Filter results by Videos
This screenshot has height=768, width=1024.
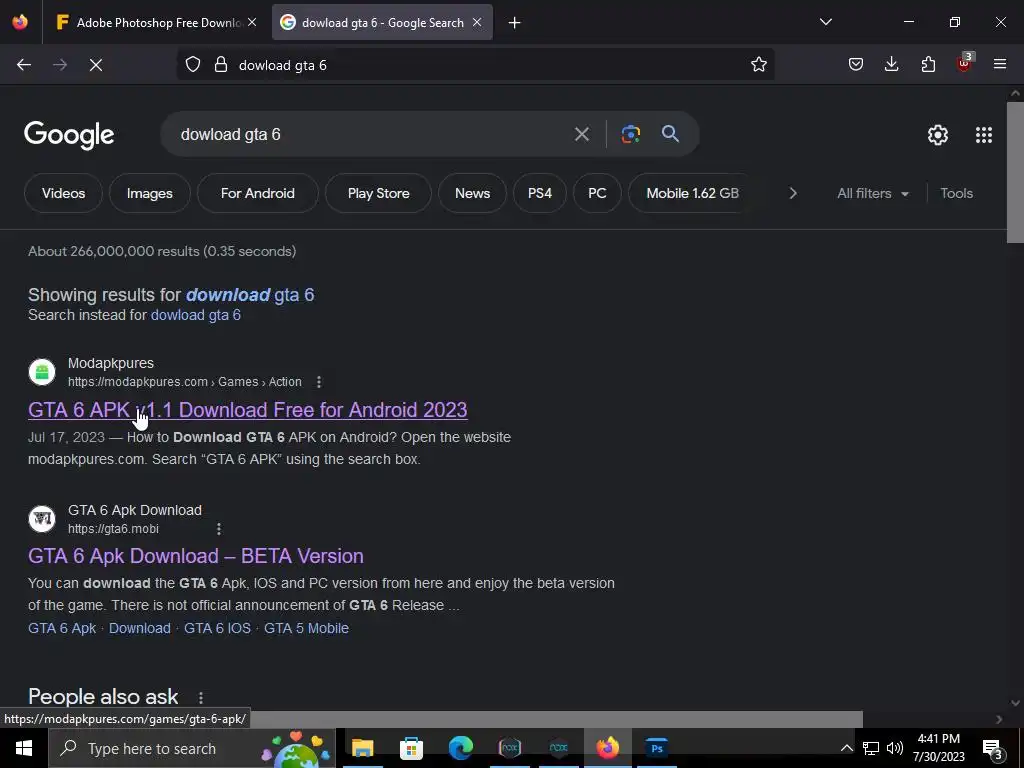[x=63, y=193]
